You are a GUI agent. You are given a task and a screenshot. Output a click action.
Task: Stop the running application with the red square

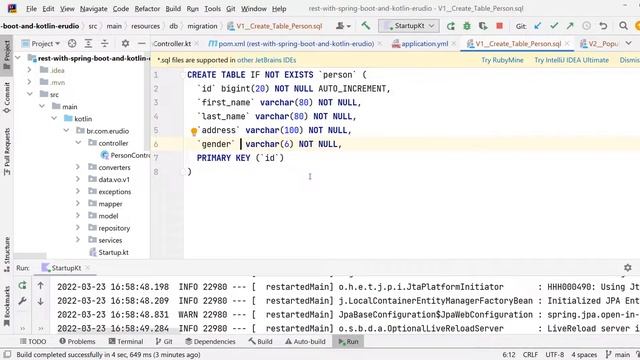click(x=499, y=26)
